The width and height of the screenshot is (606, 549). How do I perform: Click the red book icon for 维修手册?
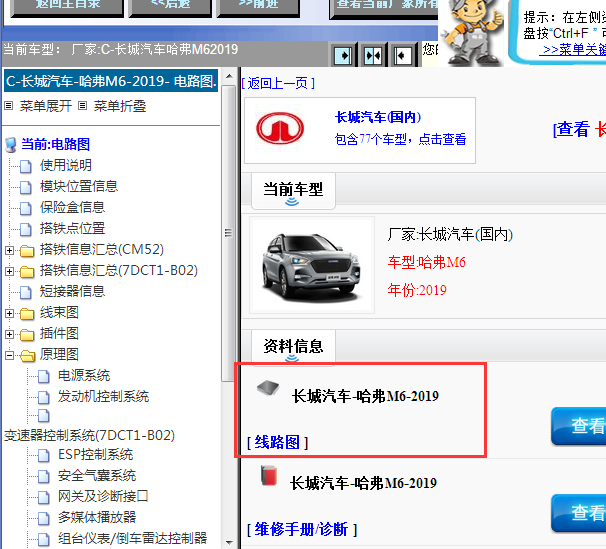[x=269, y=475]
